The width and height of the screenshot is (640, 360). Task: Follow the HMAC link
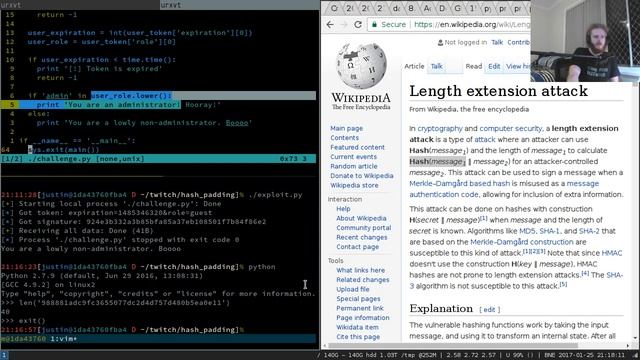tap(612, 253)
